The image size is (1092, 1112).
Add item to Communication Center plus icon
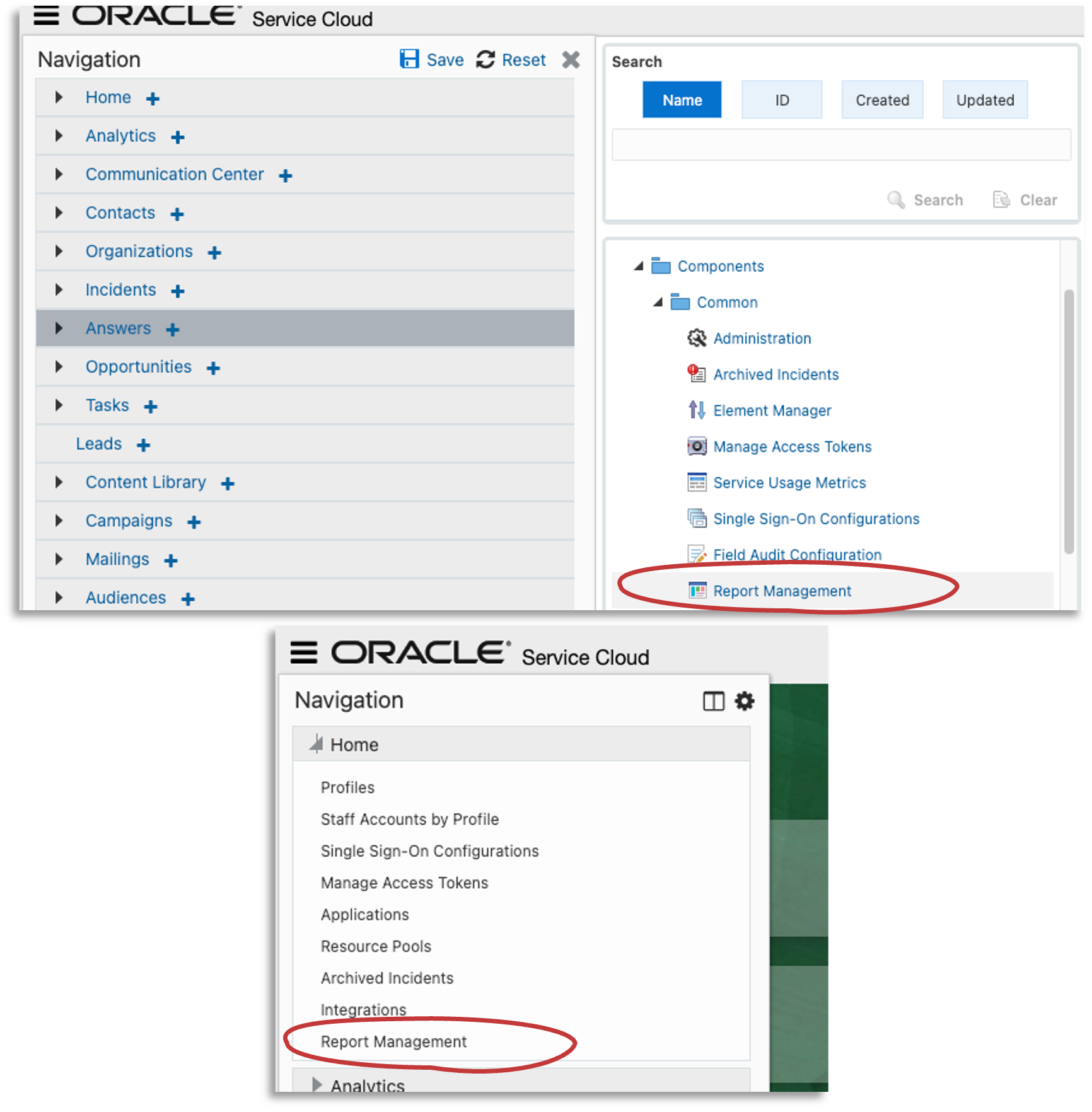[286, 176]
